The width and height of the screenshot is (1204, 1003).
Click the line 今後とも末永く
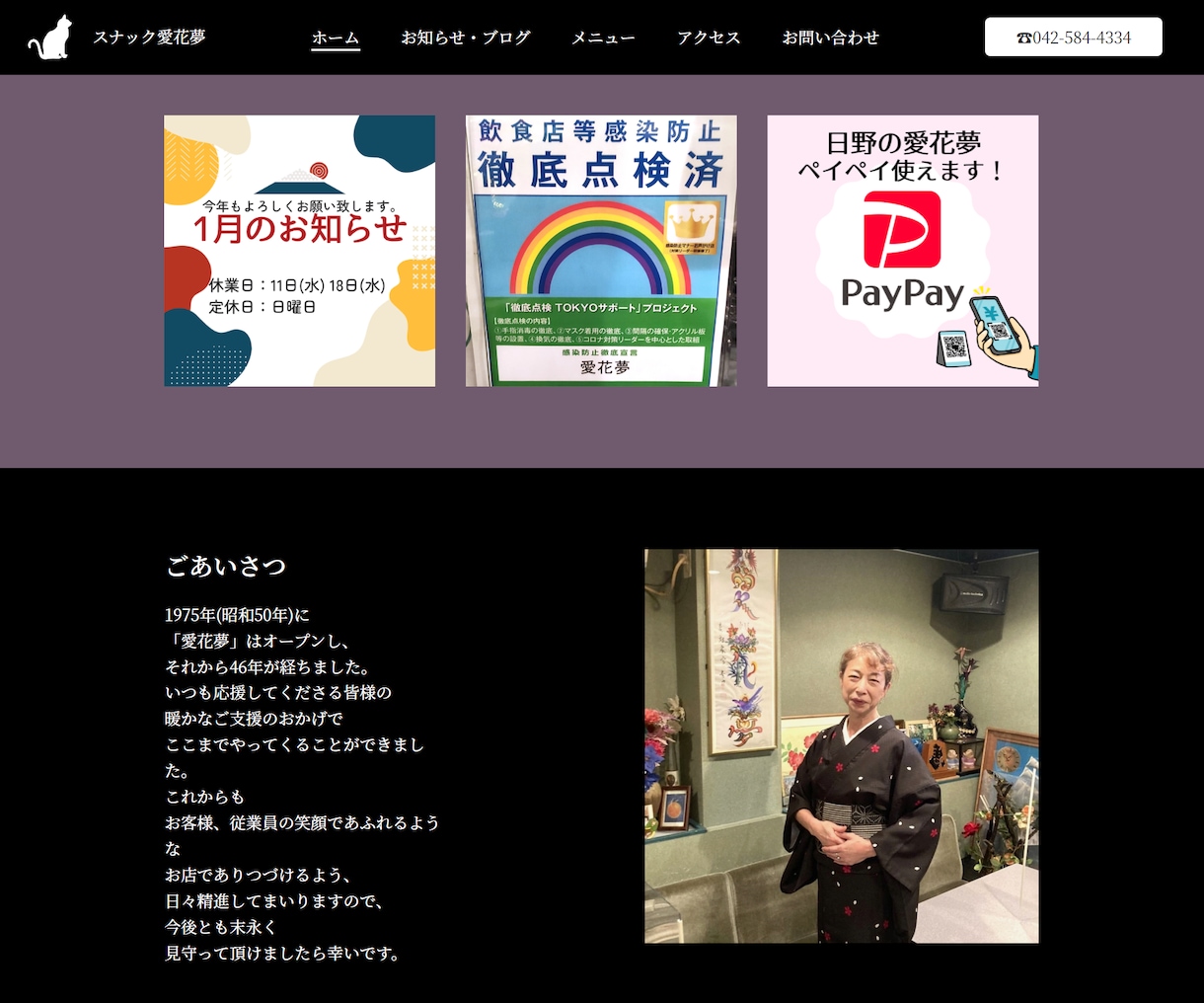click(x=221, y=927)
